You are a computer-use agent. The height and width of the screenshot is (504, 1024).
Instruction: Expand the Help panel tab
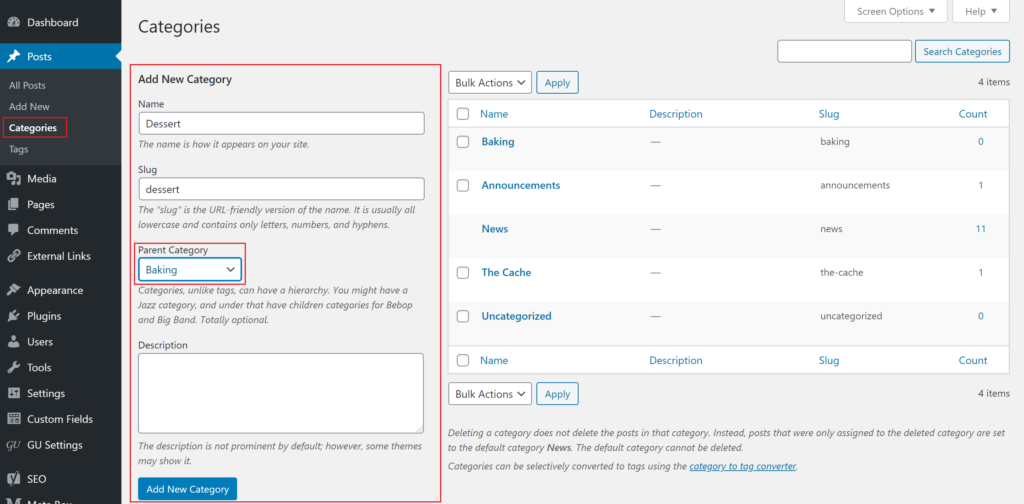980,12
